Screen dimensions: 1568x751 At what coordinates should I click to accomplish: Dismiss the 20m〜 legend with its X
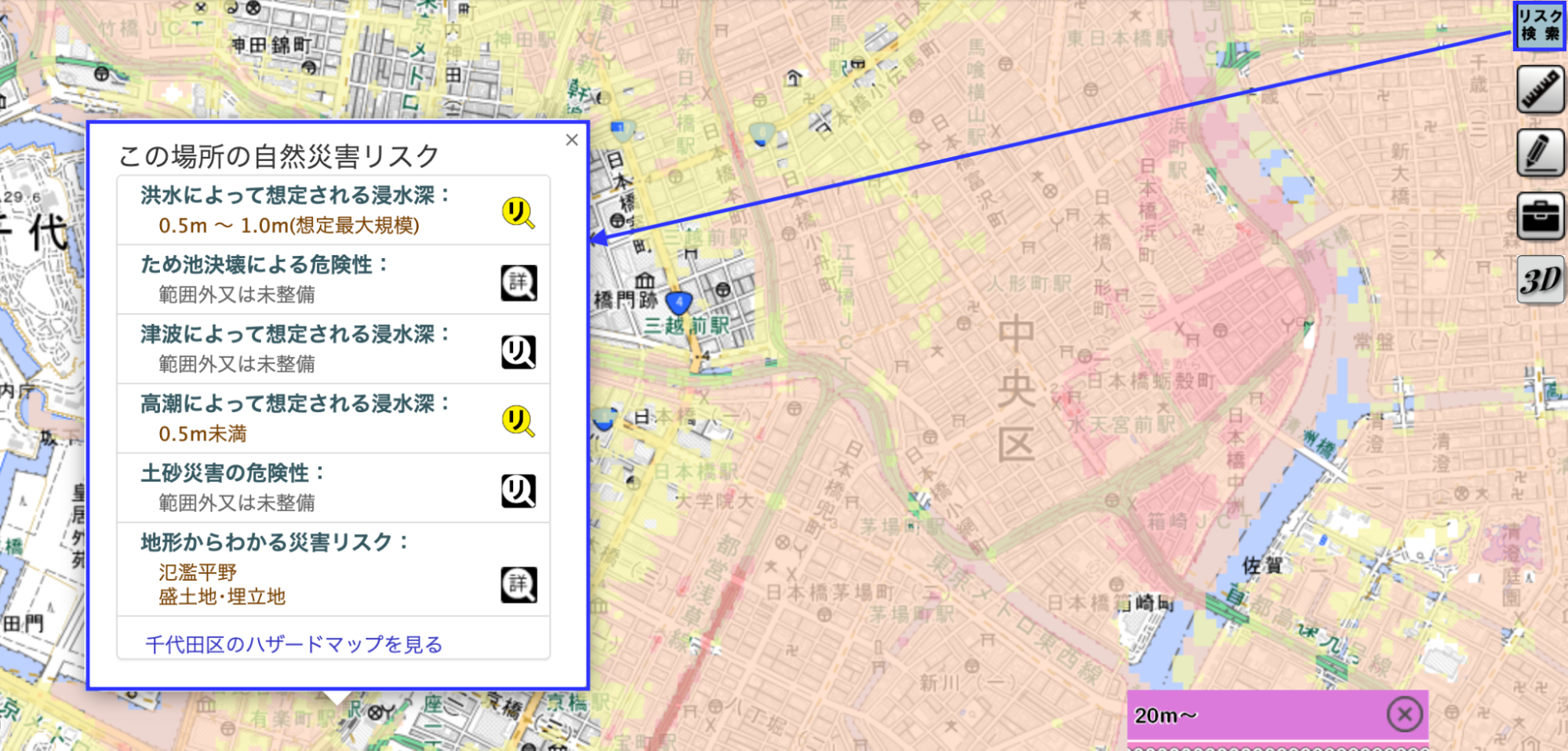tap(1404, 715)
